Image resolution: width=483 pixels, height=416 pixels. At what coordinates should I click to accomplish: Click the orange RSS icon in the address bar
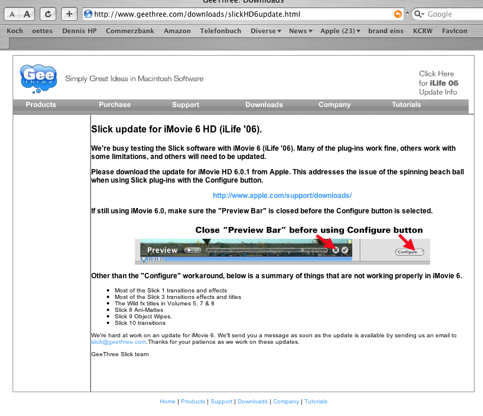(398, 14)
